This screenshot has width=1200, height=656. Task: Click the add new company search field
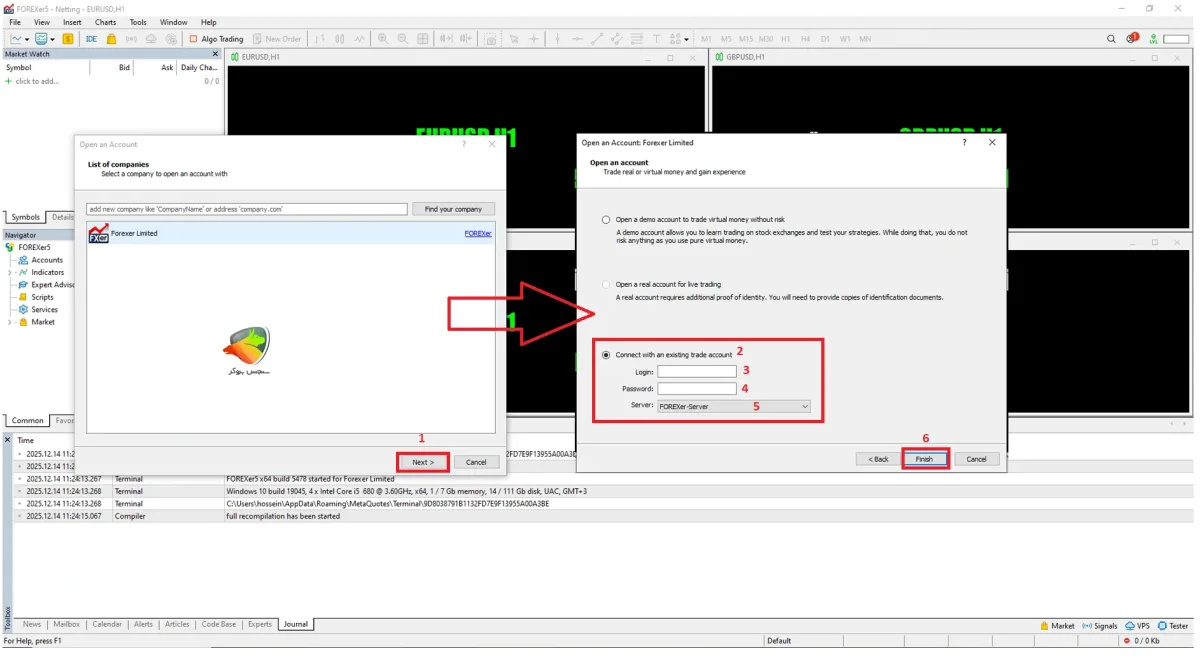tap(247, 209)
